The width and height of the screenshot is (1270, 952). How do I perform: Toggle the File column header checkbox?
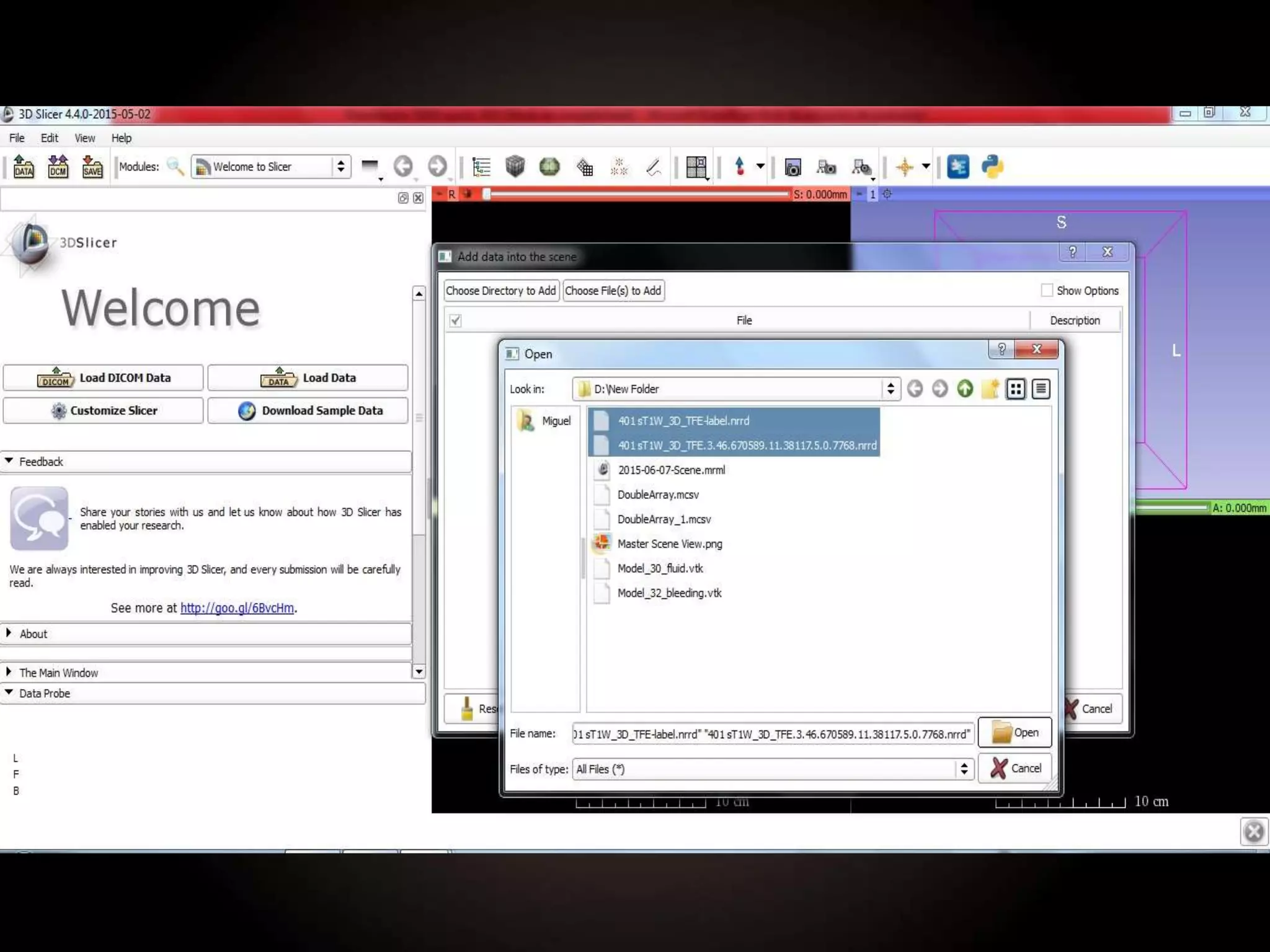(455, 320)
